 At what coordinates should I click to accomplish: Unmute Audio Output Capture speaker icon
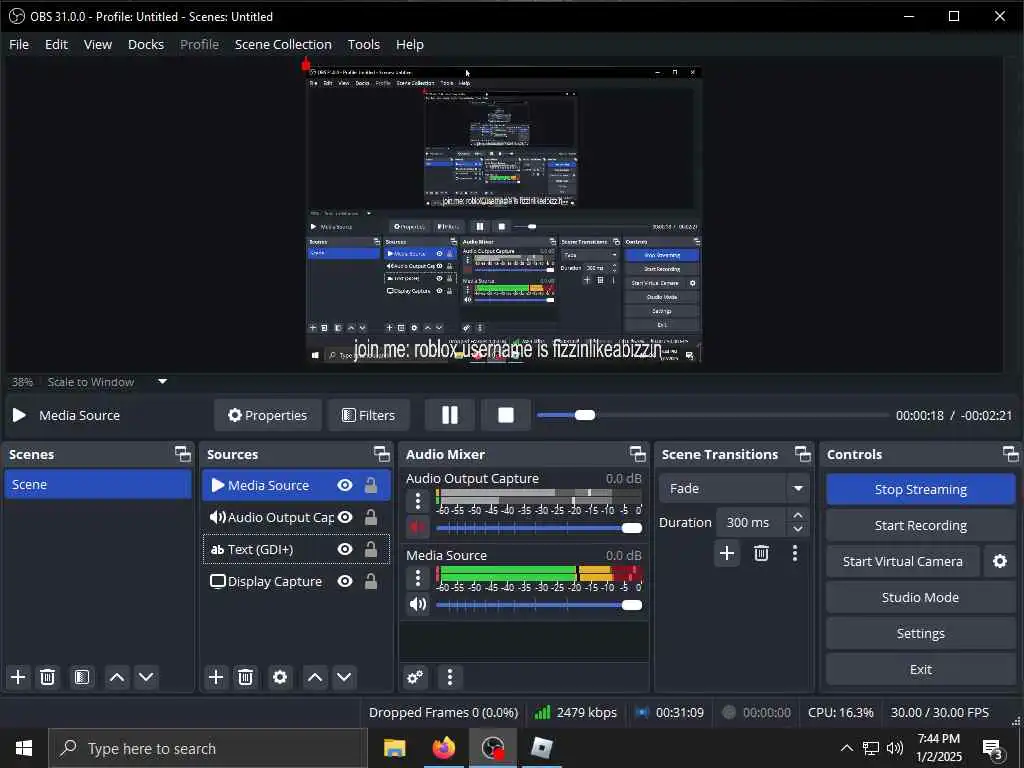[x=418, y=528]
